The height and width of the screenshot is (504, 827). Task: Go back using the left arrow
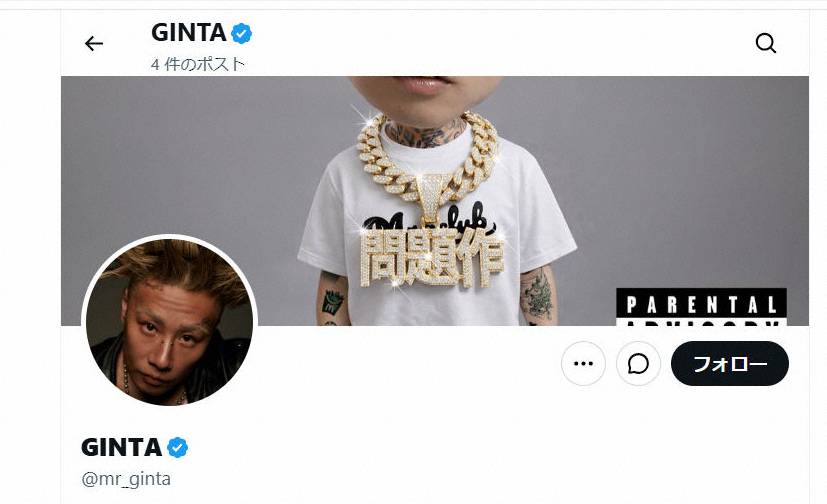[94, 43]
